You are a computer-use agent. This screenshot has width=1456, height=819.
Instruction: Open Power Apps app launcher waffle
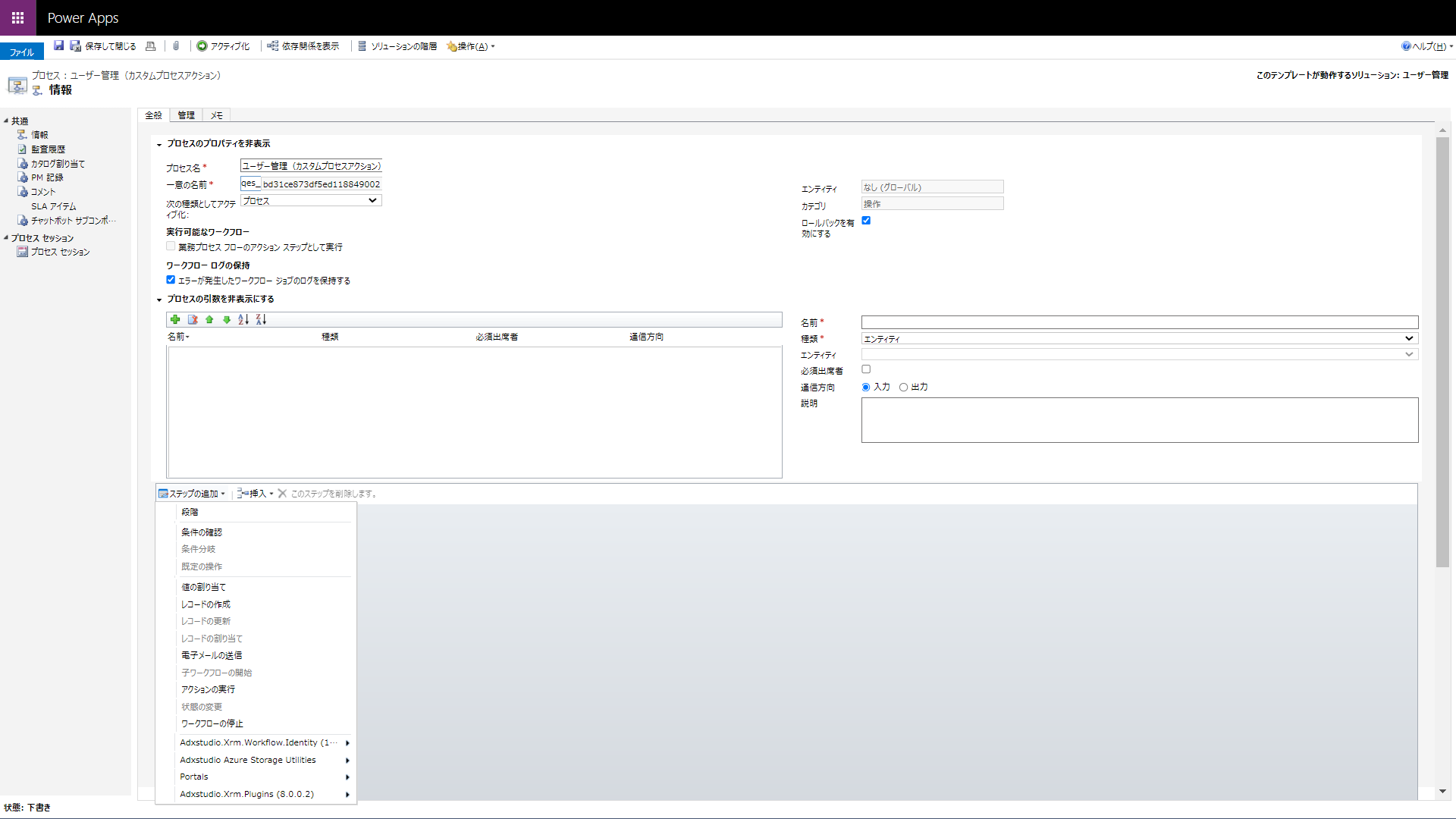(17, 17)
